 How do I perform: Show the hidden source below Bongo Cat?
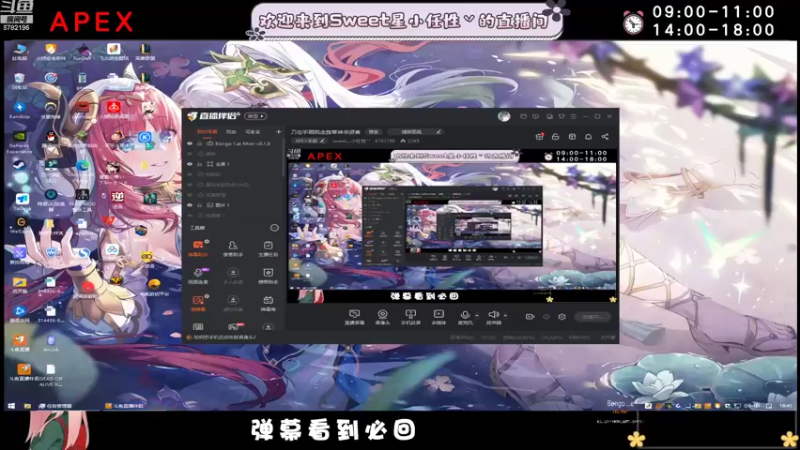(190, 154)
